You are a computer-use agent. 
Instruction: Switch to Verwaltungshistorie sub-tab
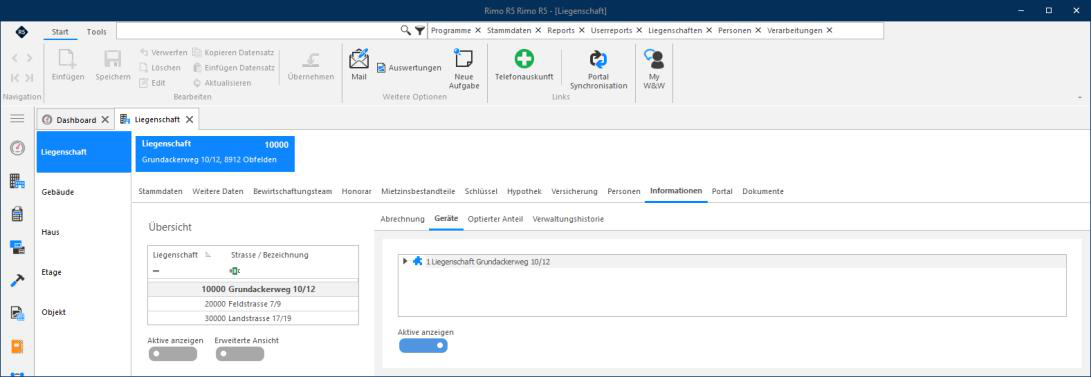[x=568, y=219]
